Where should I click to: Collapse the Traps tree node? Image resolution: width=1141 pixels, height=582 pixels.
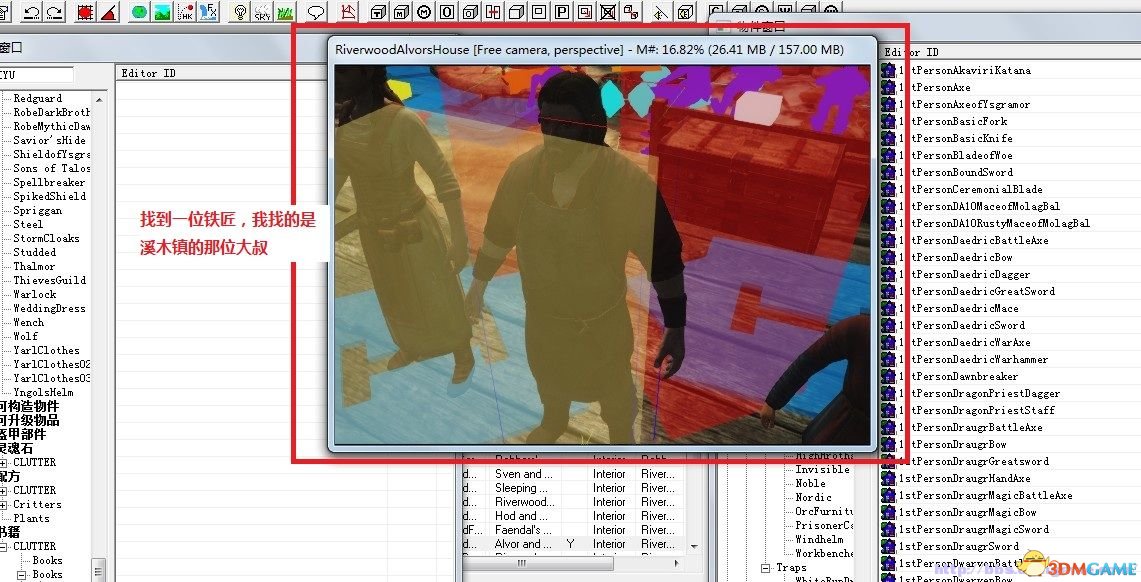[x=766, y=568]
